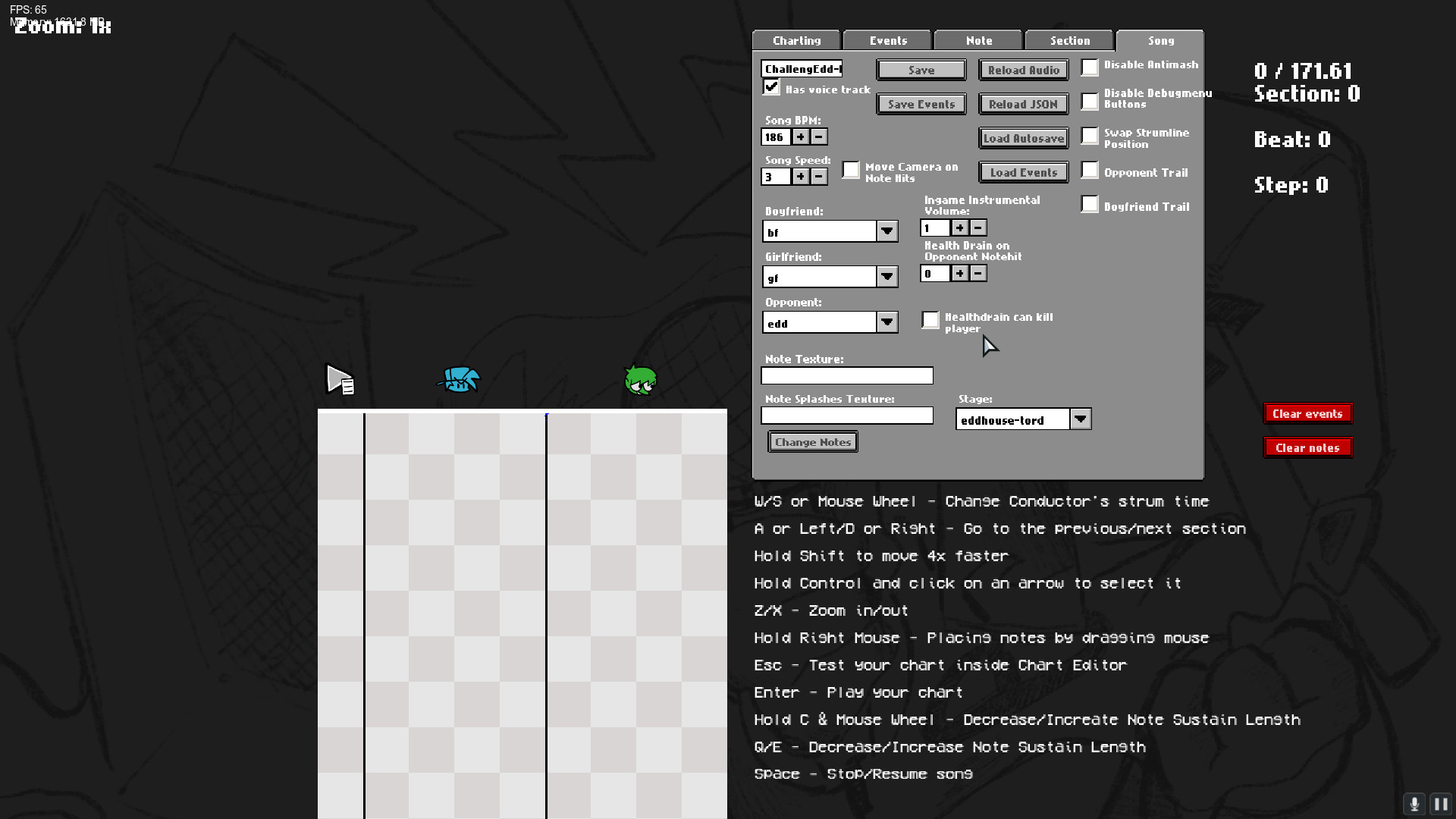Click the Change Notes button
The image size is (1456, 819).
coord(813,442)
